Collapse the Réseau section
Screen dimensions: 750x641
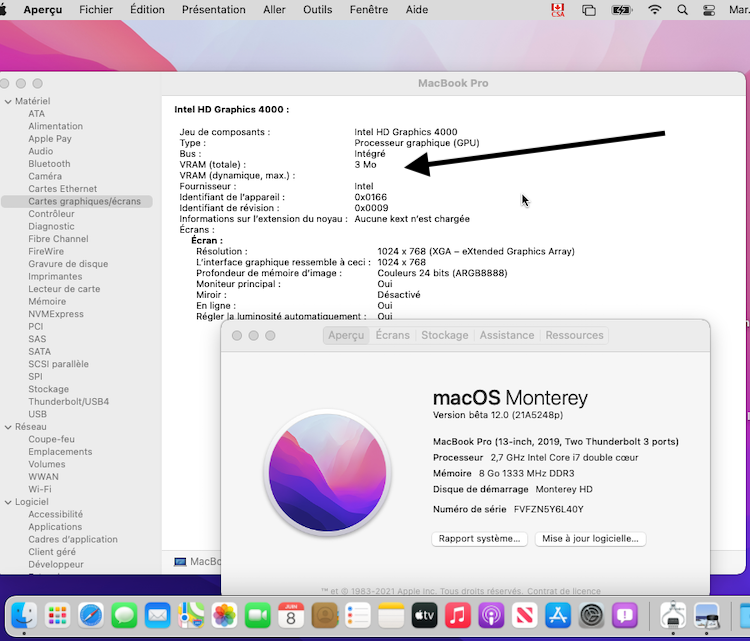(x=8, y=427)
